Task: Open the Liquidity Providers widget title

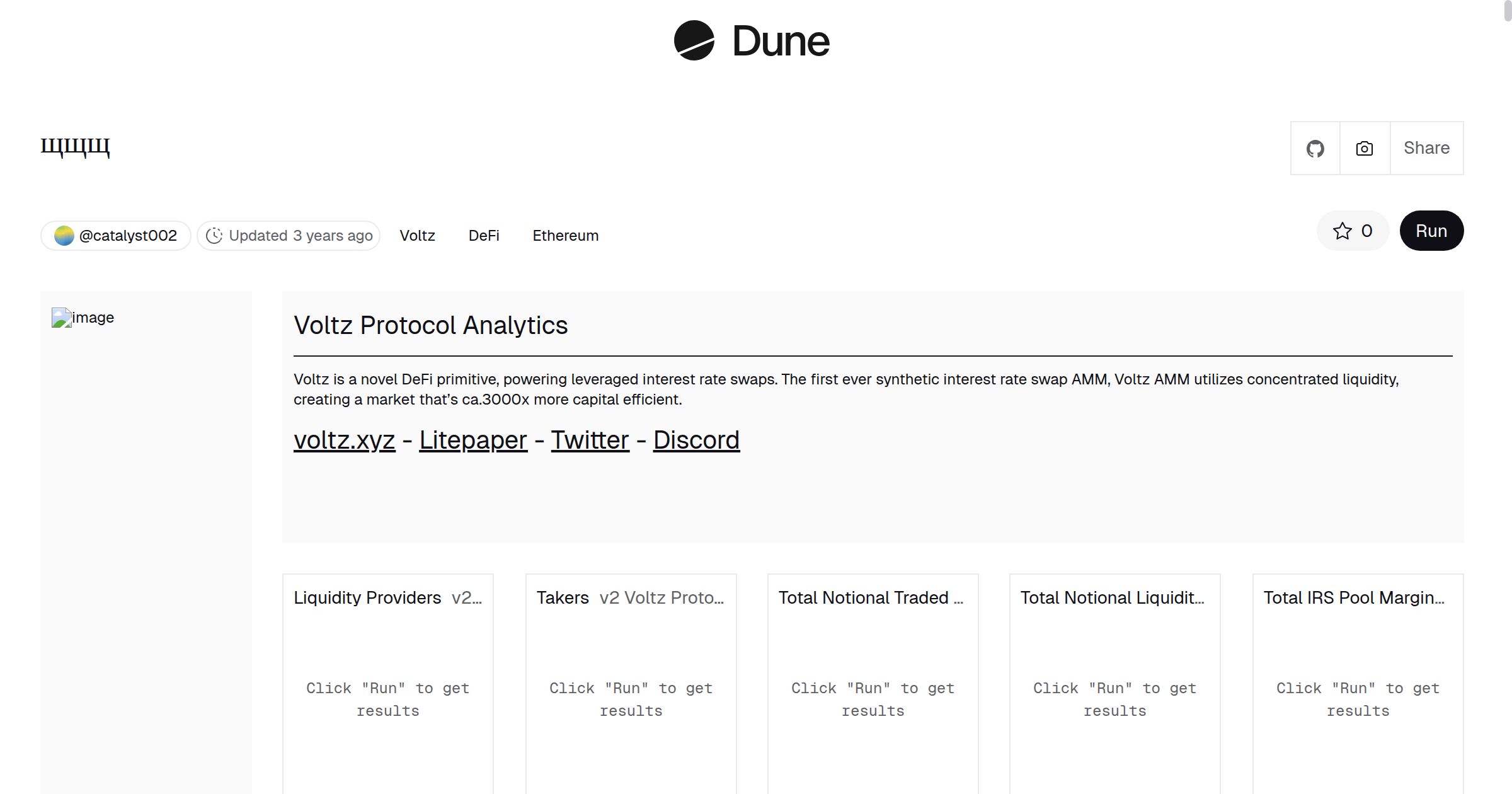Action: pos(367,597)
